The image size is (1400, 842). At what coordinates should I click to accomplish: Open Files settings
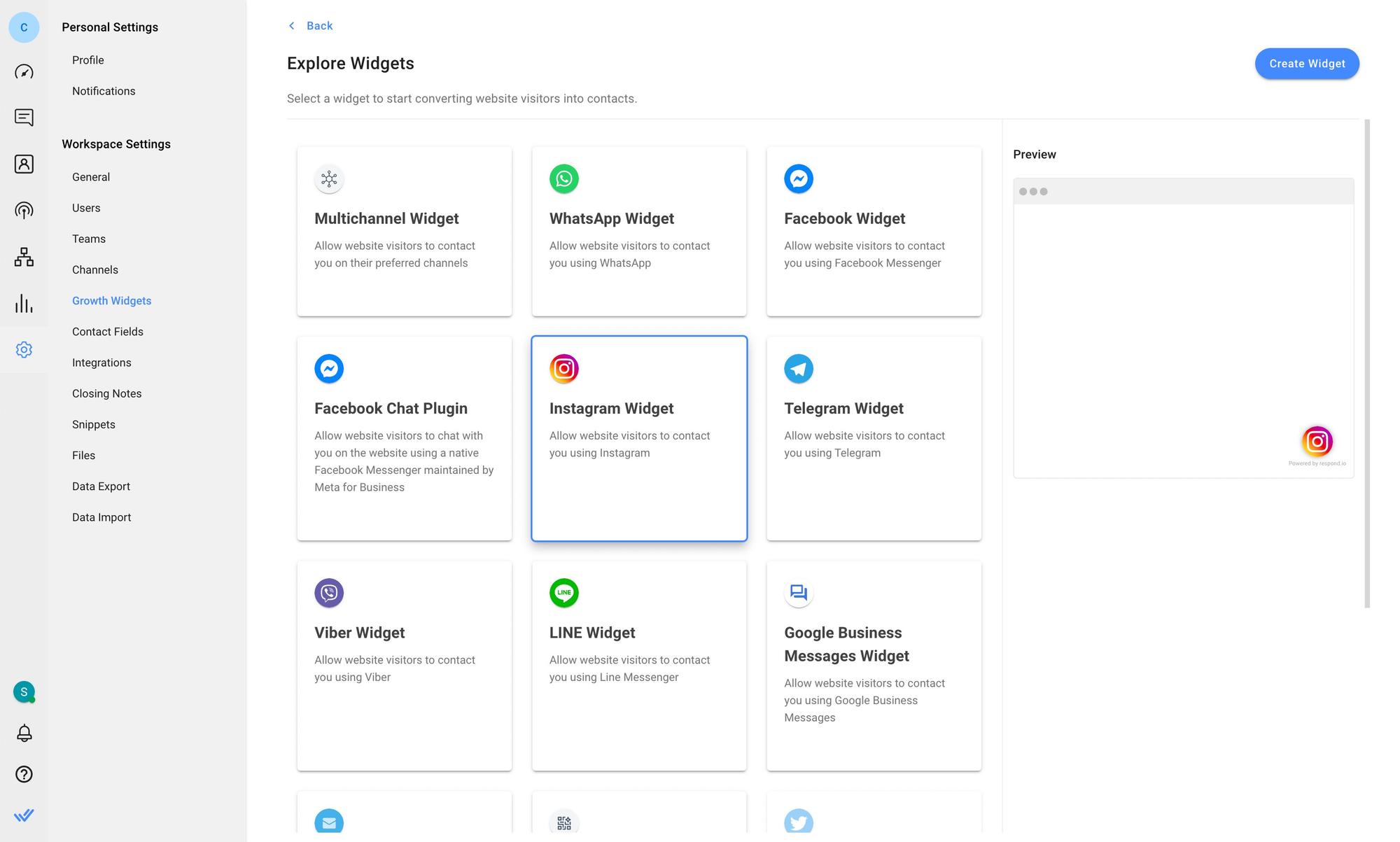click(83, 456)
